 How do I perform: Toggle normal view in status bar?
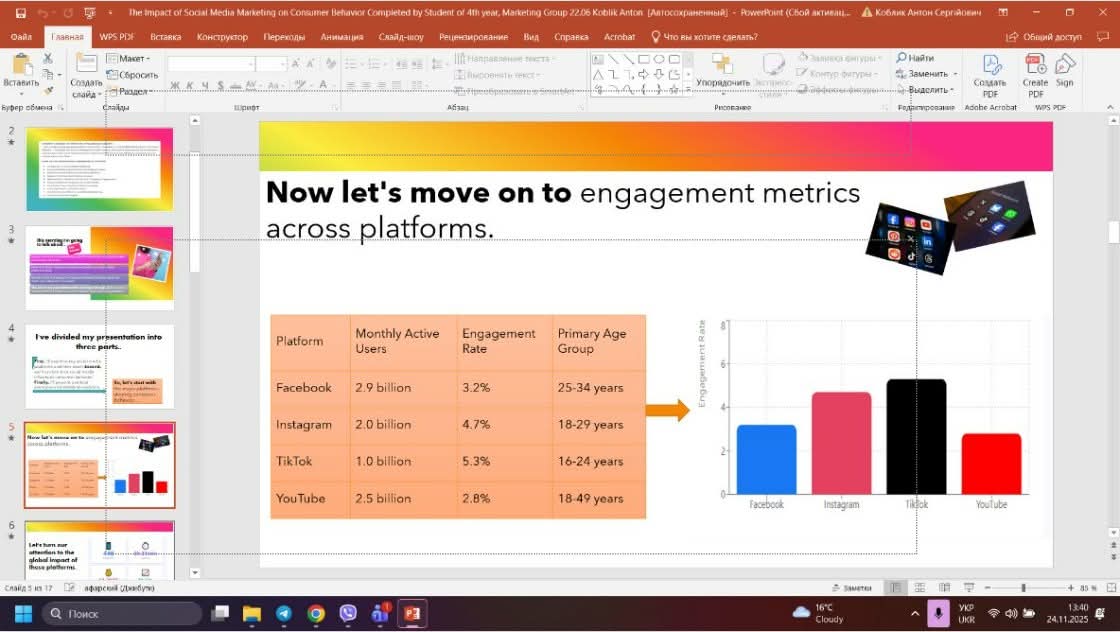(x=895, y=588)
